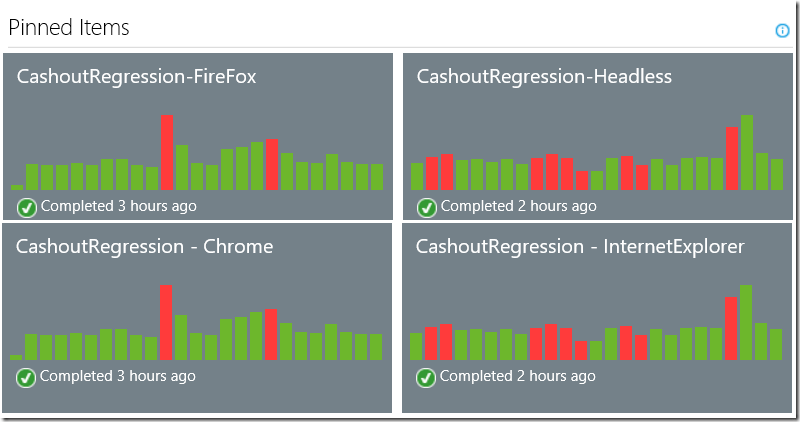Click 'Completed 3 hours ago' in Chrome tile
The image size is (800, 422).
[118, 376]
